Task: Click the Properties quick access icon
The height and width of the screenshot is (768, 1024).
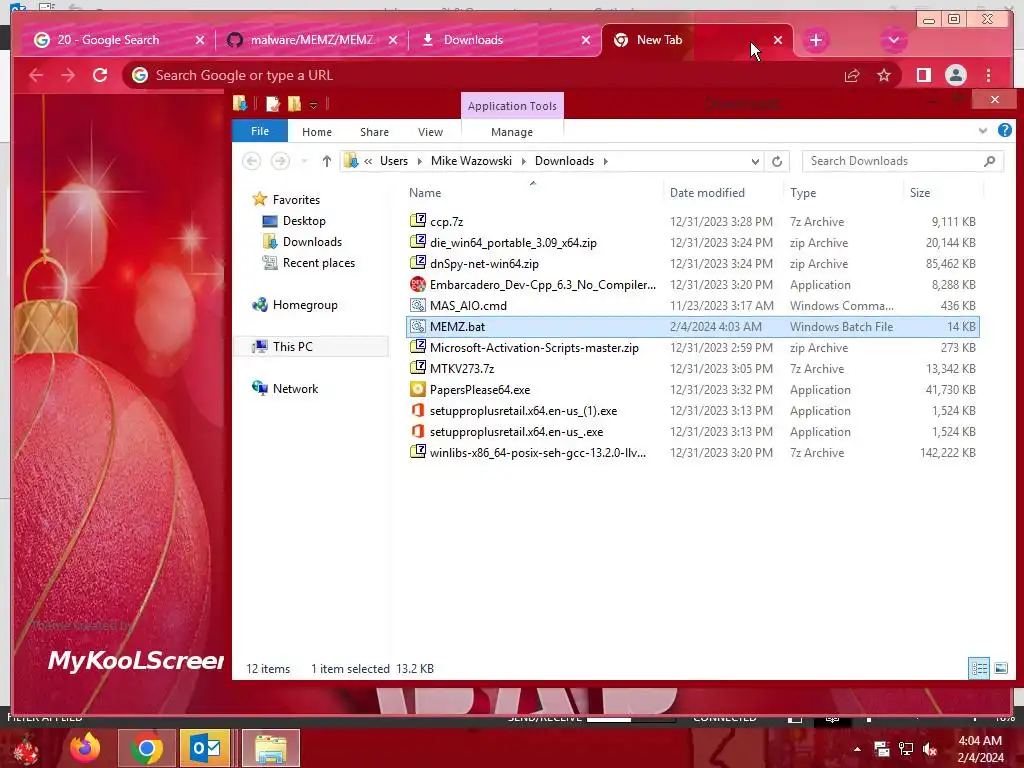Action: pos(272,104)
